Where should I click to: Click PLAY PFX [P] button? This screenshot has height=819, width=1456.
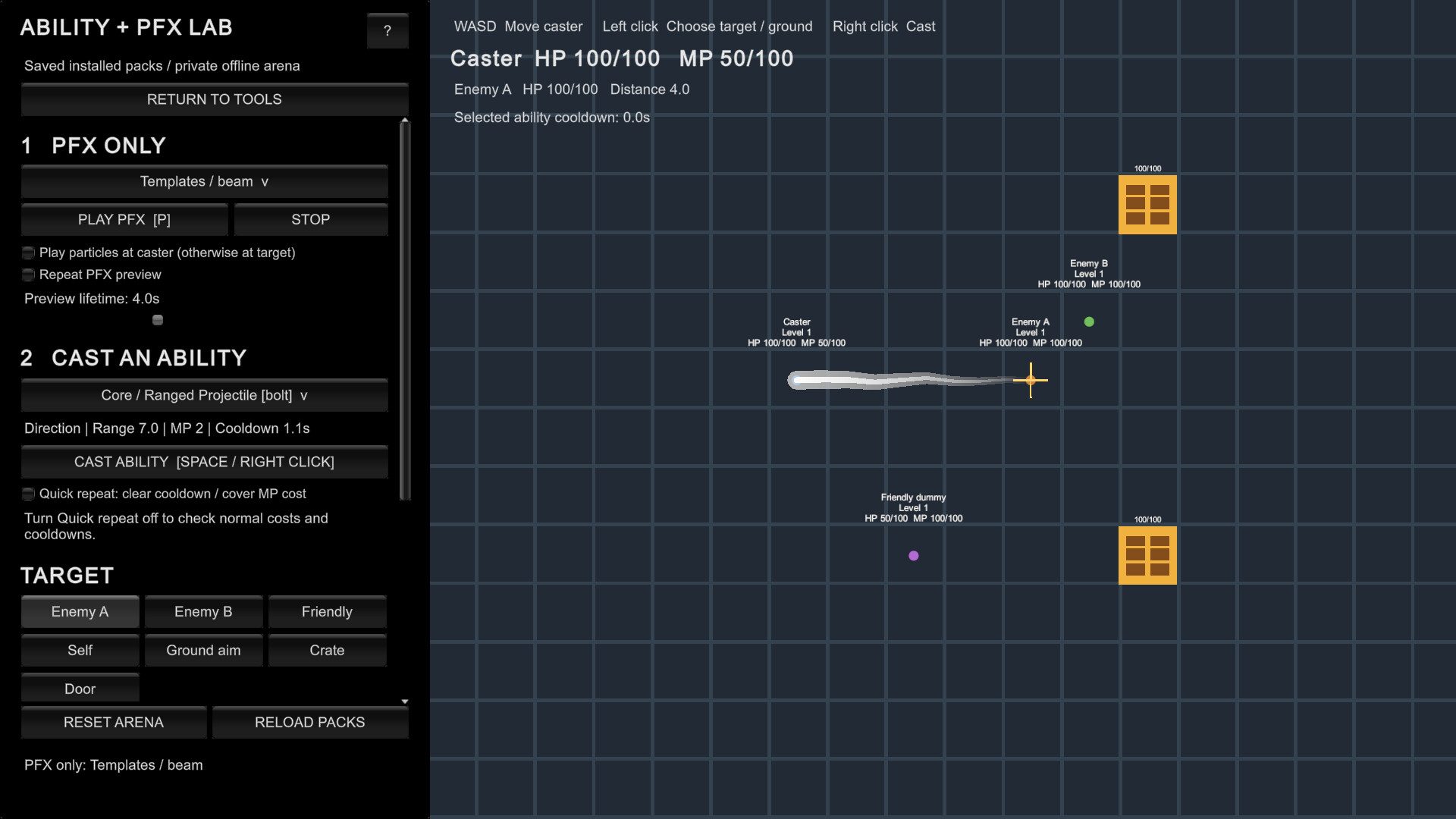[x=124, y=219]
